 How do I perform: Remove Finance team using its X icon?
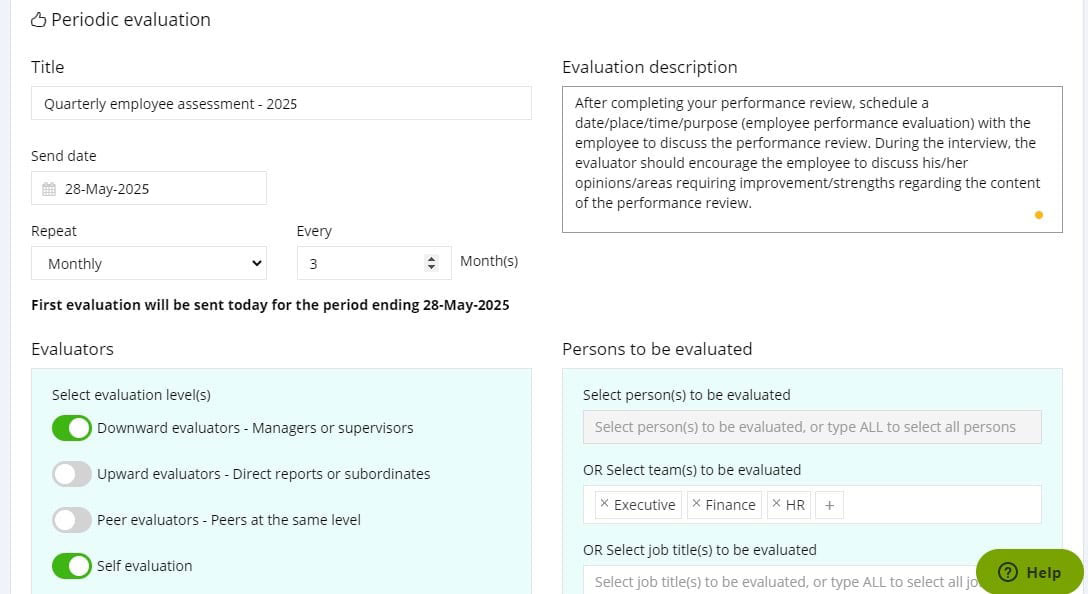698,504
